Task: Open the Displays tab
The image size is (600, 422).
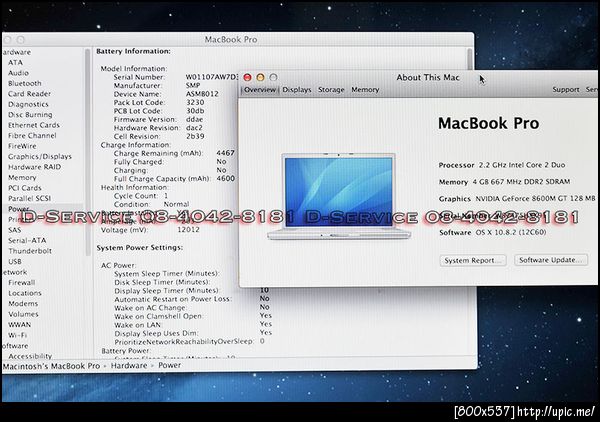Action: 297,90
